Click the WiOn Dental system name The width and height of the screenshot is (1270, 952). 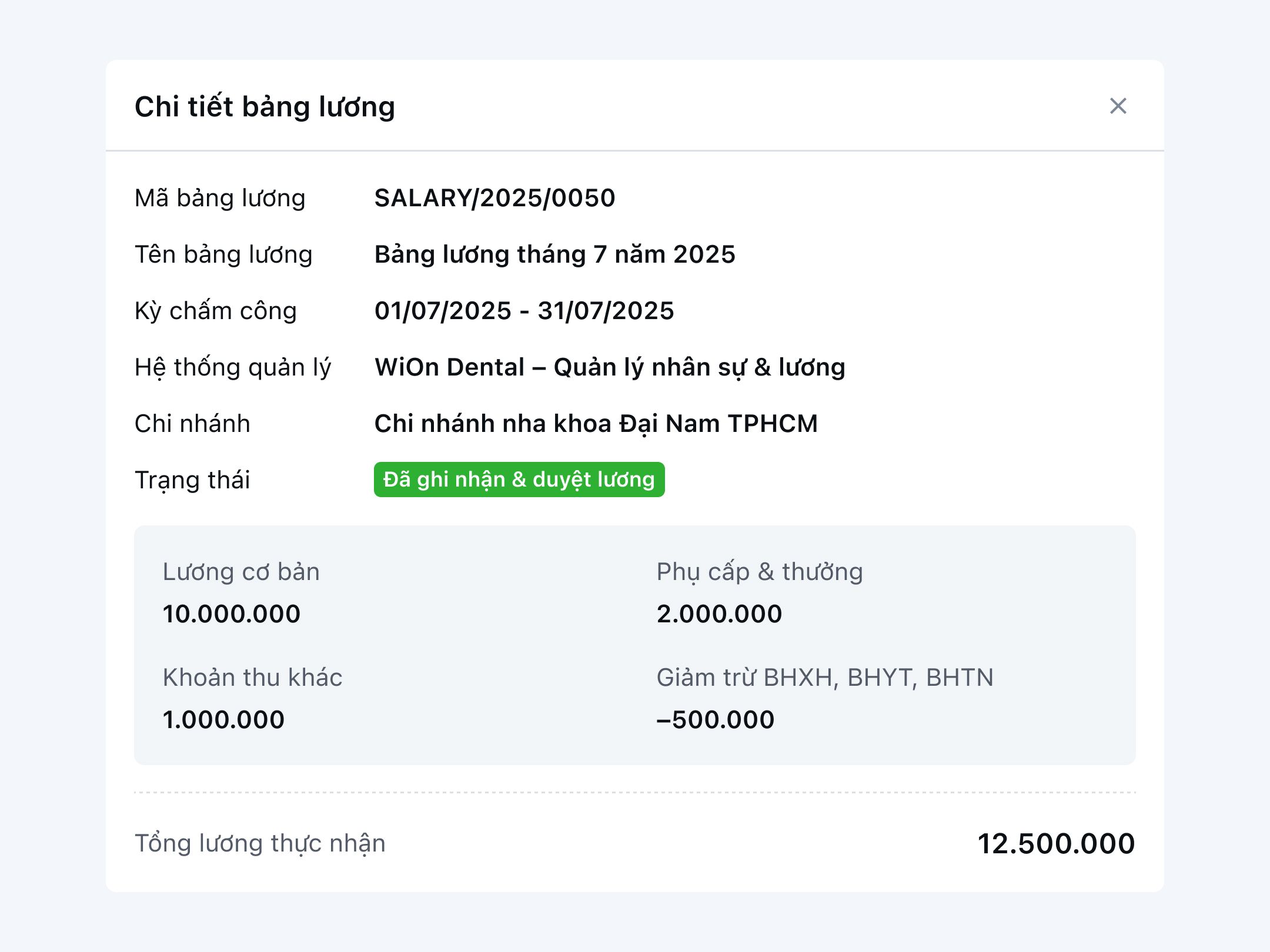pos(610,367)
